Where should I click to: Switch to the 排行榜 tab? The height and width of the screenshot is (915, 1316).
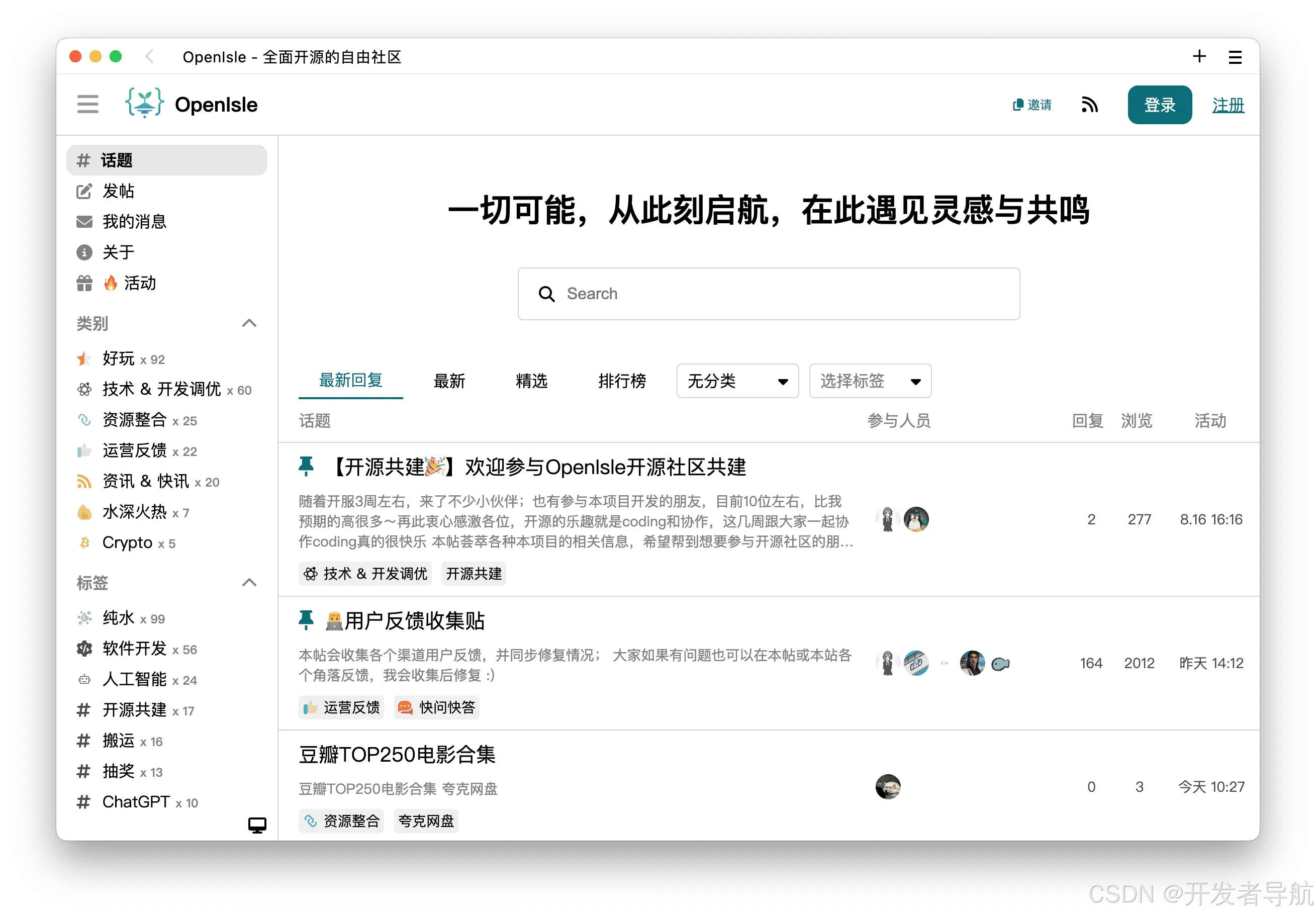click(x=621, y=381)
